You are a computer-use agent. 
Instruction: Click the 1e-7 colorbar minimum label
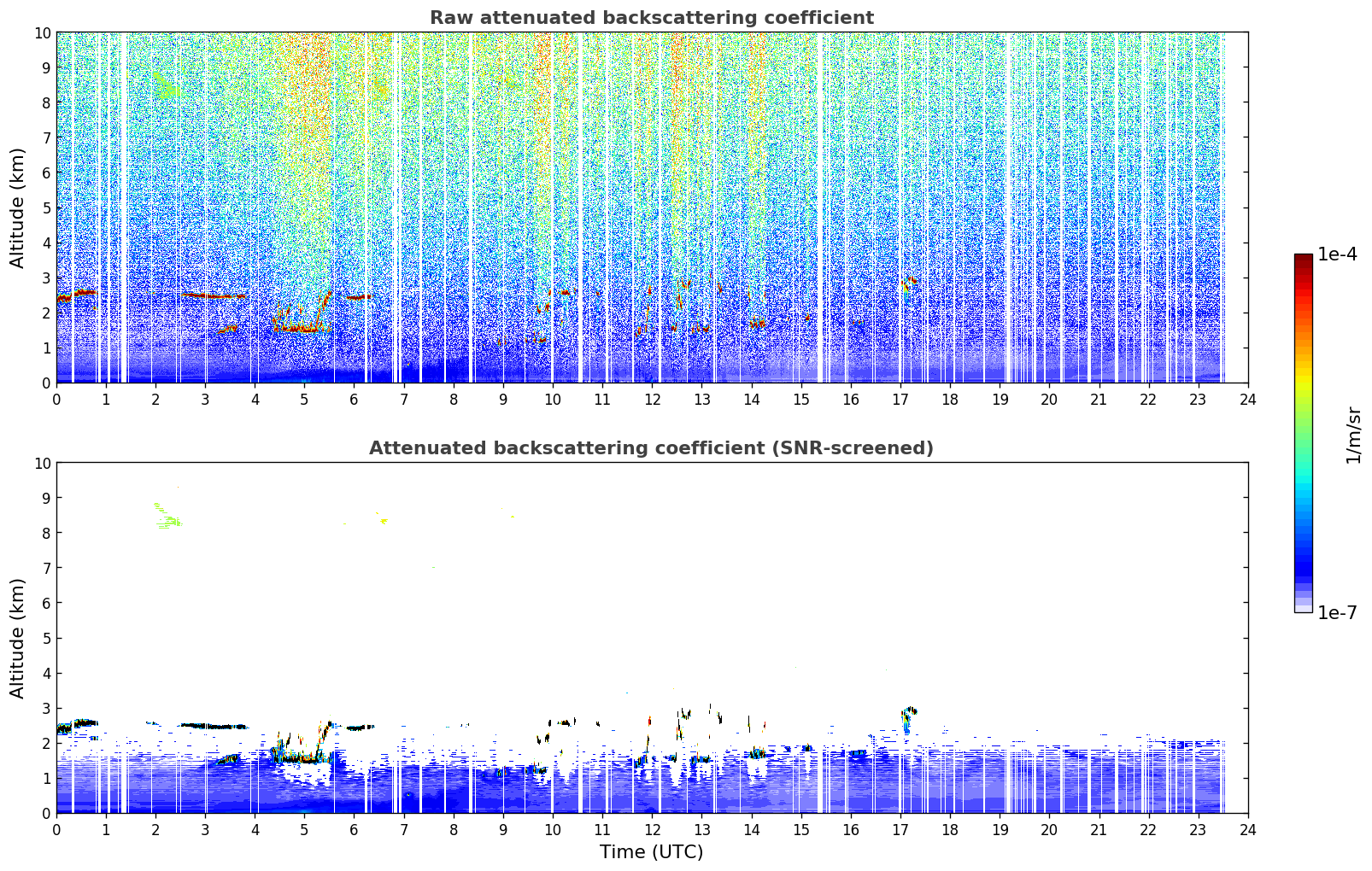tap(1337, 612)
